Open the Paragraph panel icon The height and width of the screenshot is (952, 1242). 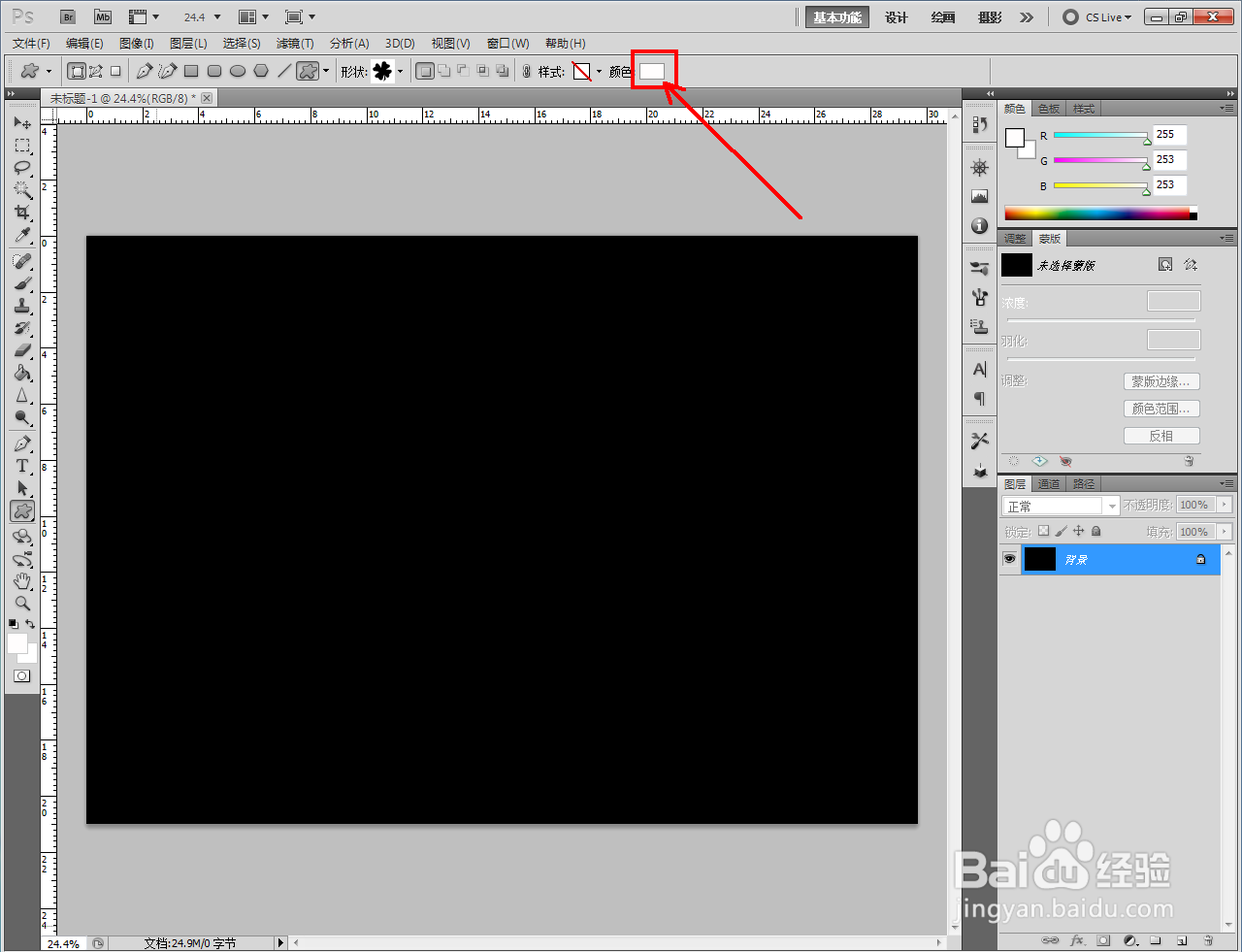tap(980, 399)
